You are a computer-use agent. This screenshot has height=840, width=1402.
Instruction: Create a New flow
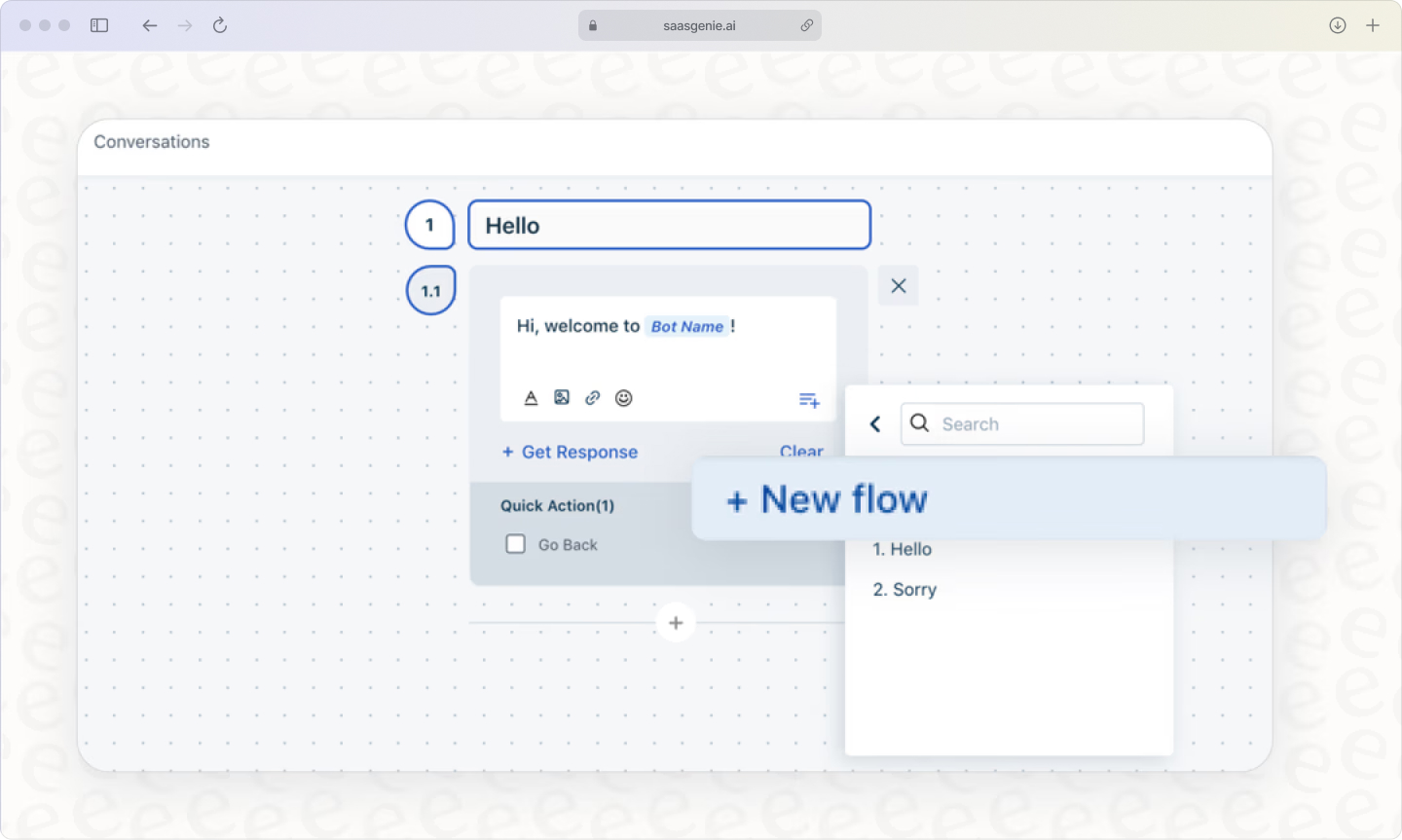coord(826,498)
